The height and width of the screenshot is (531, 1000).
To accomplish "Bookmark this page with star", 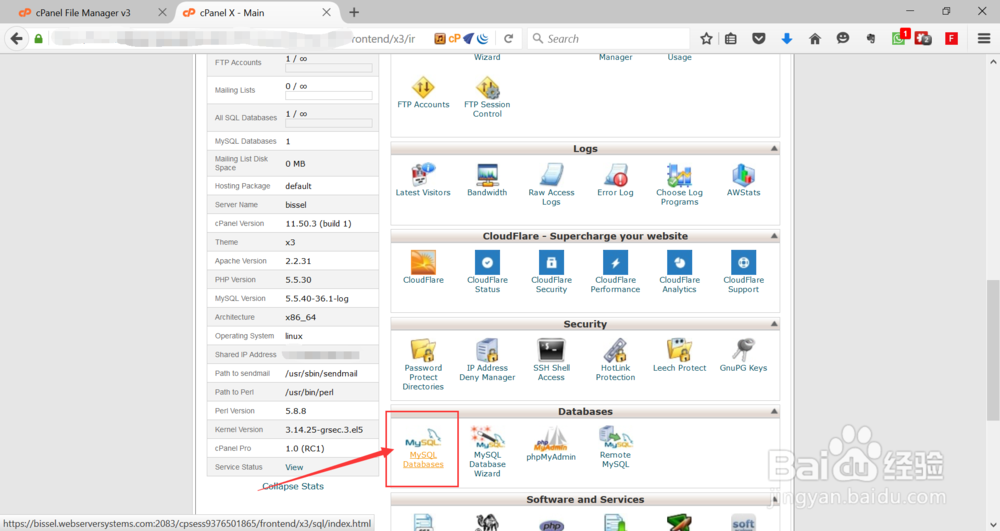I will [706, 39].
